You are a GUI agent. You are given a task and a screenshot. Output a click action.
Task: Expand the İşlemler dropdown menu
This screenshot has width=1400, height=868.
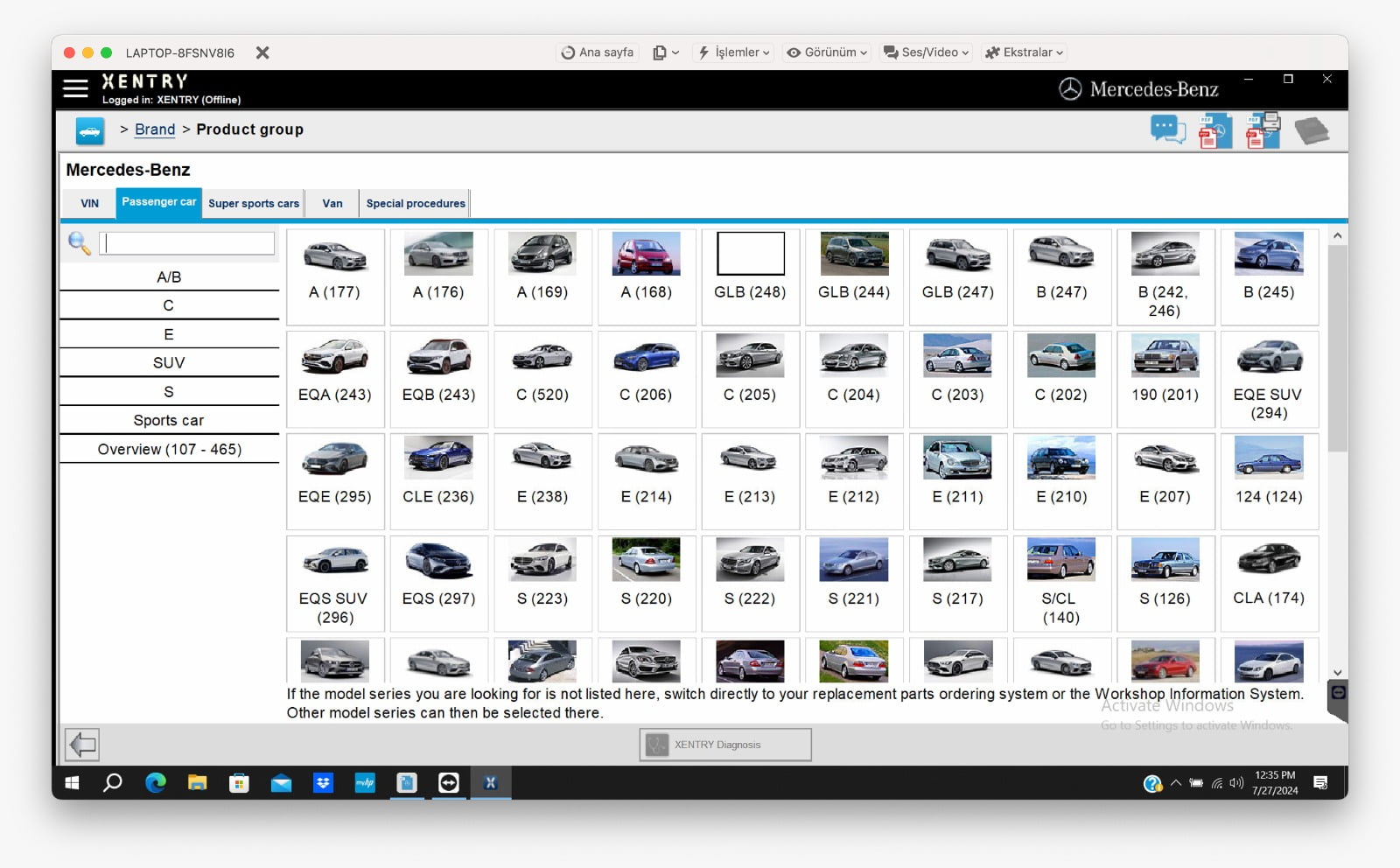(733, 52)
